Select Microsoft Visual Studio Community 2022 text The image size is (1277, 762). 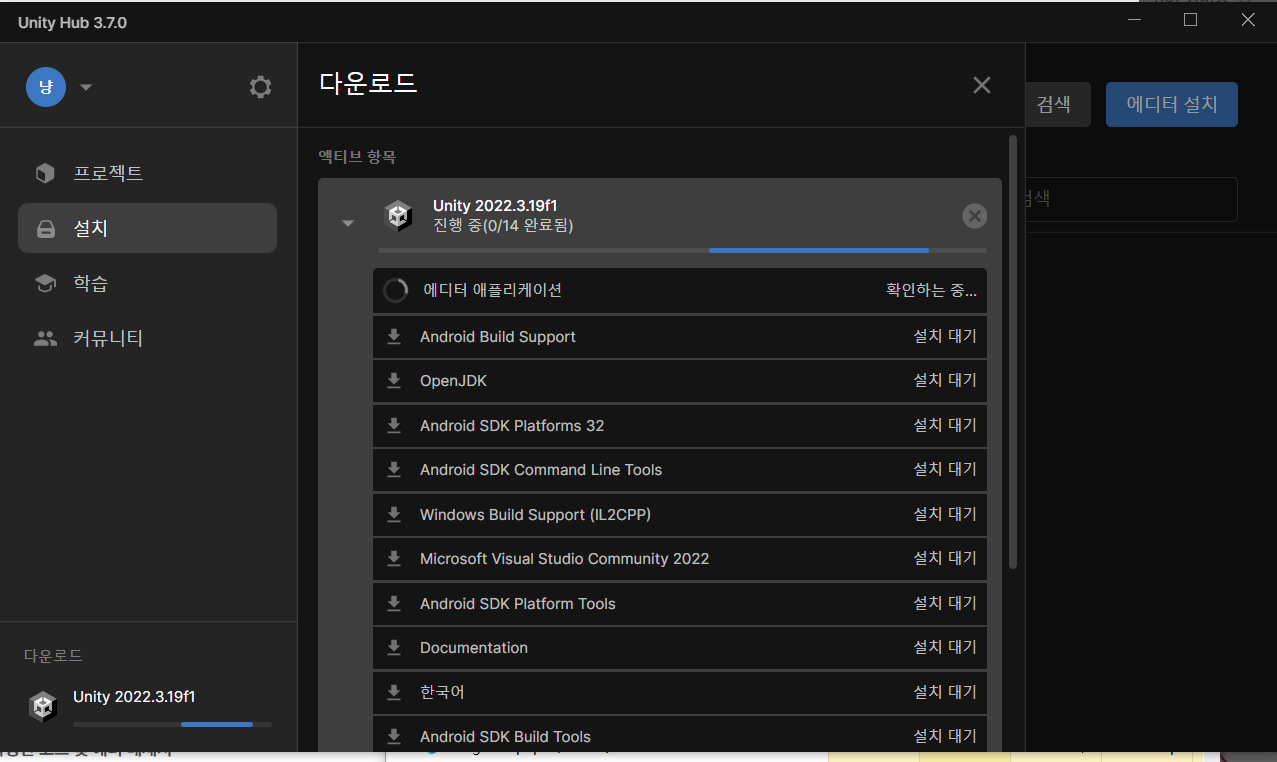coord(564,559)
